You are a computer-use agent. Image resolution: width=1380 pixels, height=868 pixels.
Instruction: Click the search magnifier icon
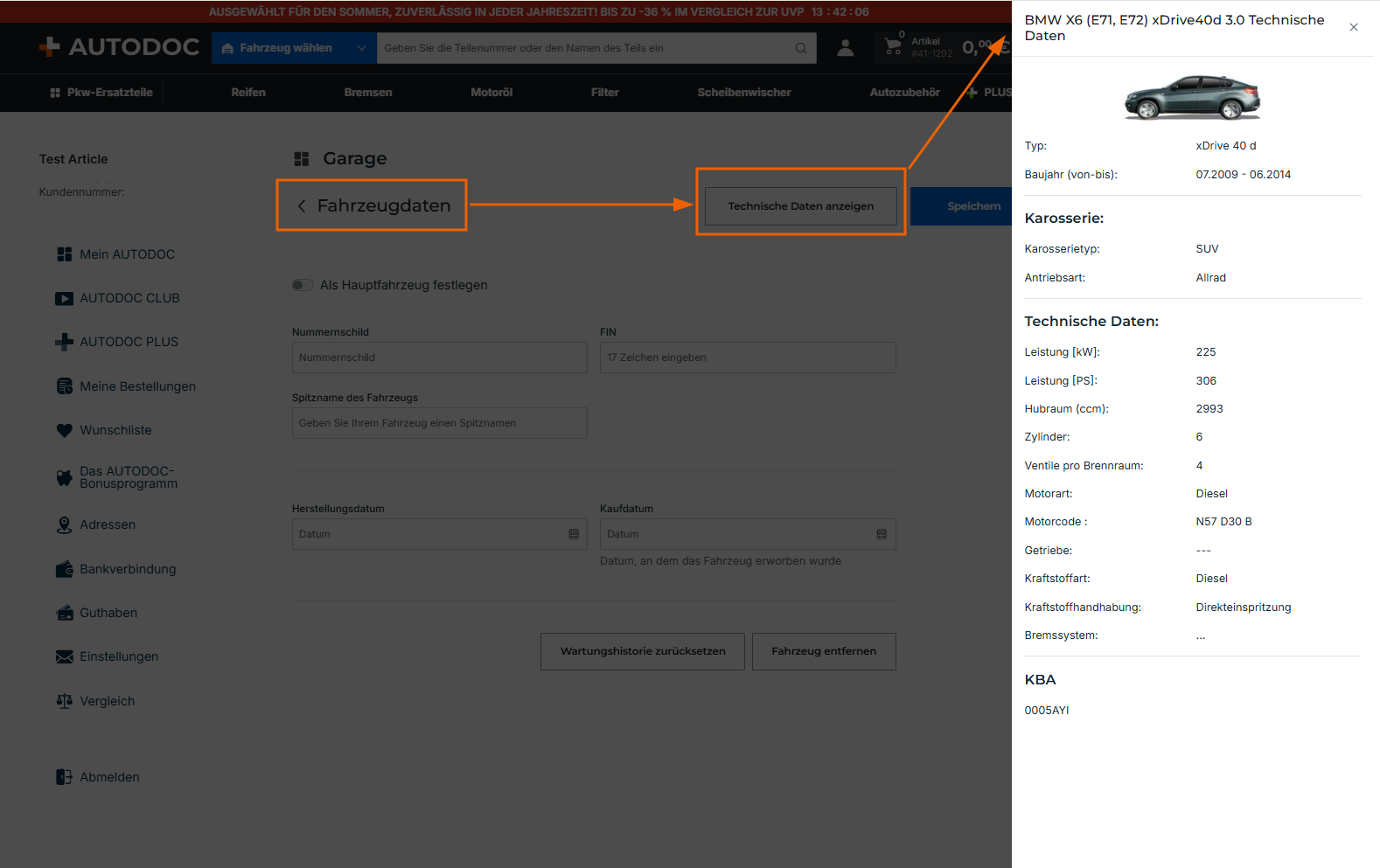(x=801, y=48)
